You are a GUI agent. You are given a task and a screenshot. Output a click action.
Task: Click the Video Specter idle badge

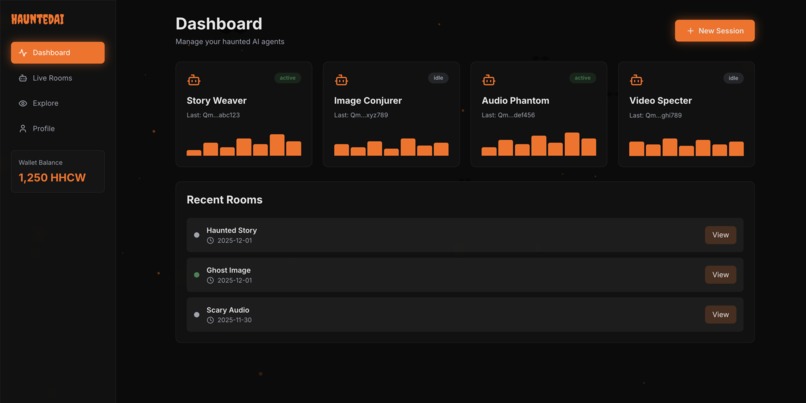[734, 78]
